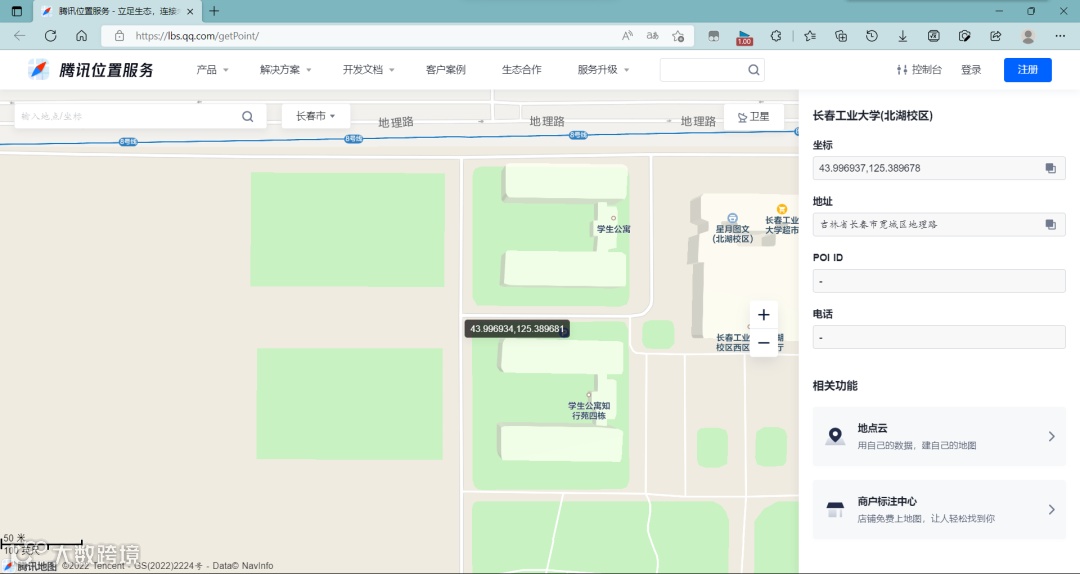
Task: Click the 43.996934,125.389681 coordinate tooltip
Action: pyautogui.click(x=517, y=329)
